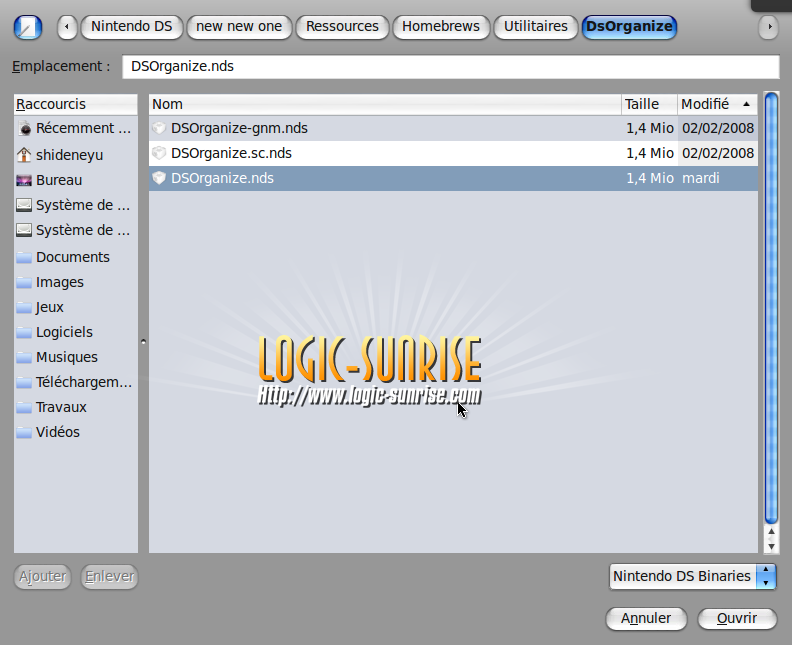Click the scrollbar down arrow
792x645 pixels.
[x=771, y=546]
